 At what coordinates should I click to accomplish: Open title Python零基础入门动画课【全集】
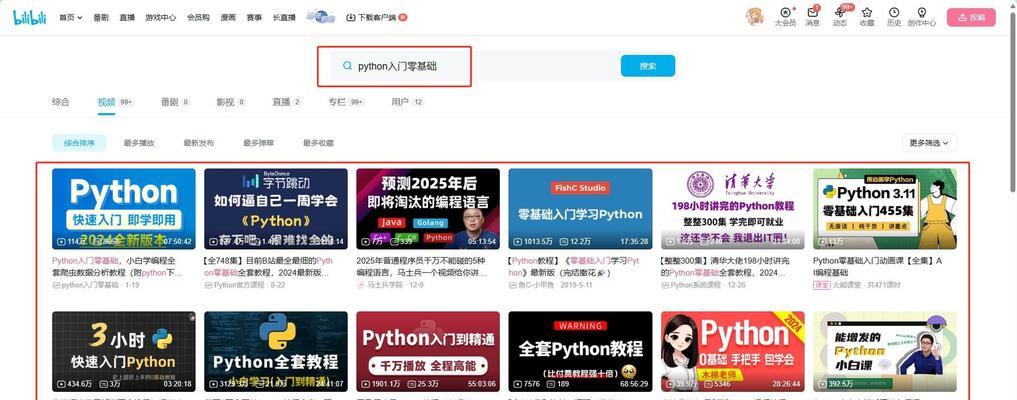point(878,266)
